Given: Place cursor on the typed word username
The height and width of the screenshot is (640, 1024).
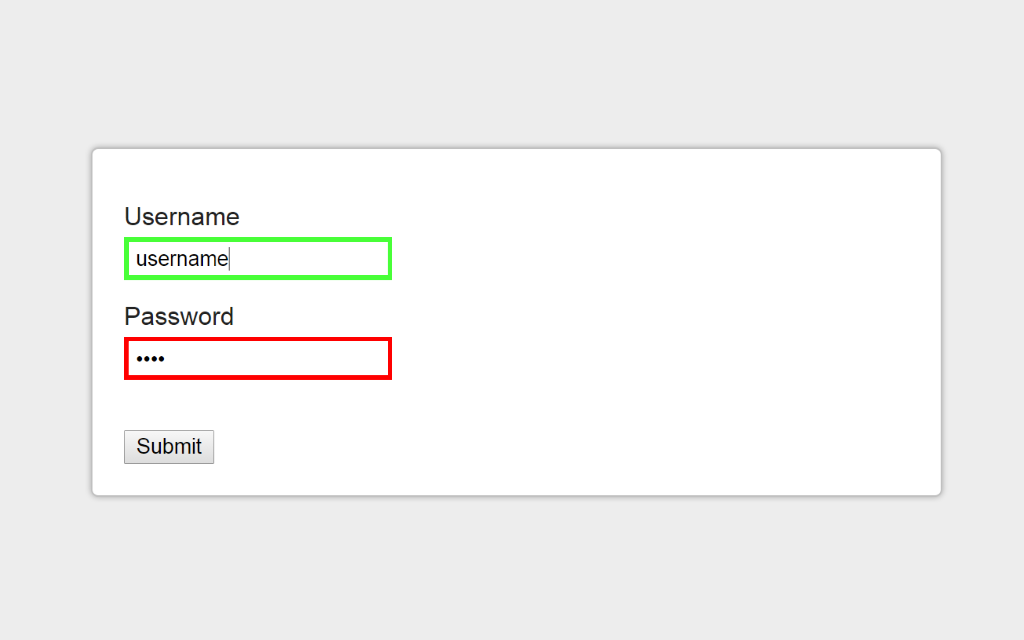Looking at the screenshot, I should coord(182,259).
